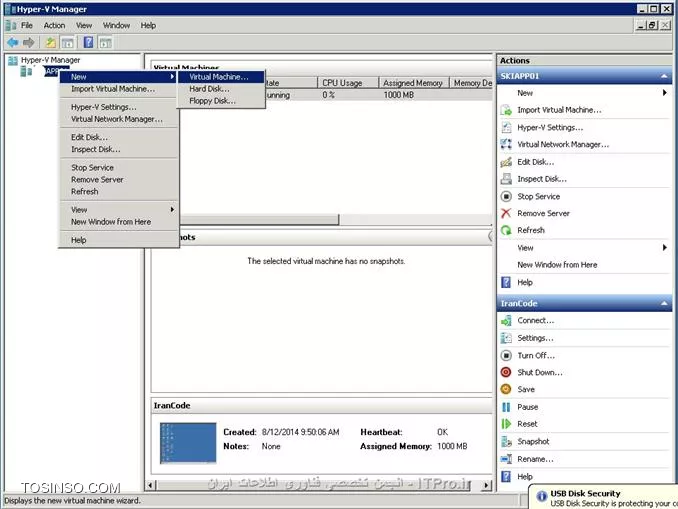Click the blue Help toolbar icon
Image resolution: width=678 pixels, height=509 pixels.
(x=88, y=42)
